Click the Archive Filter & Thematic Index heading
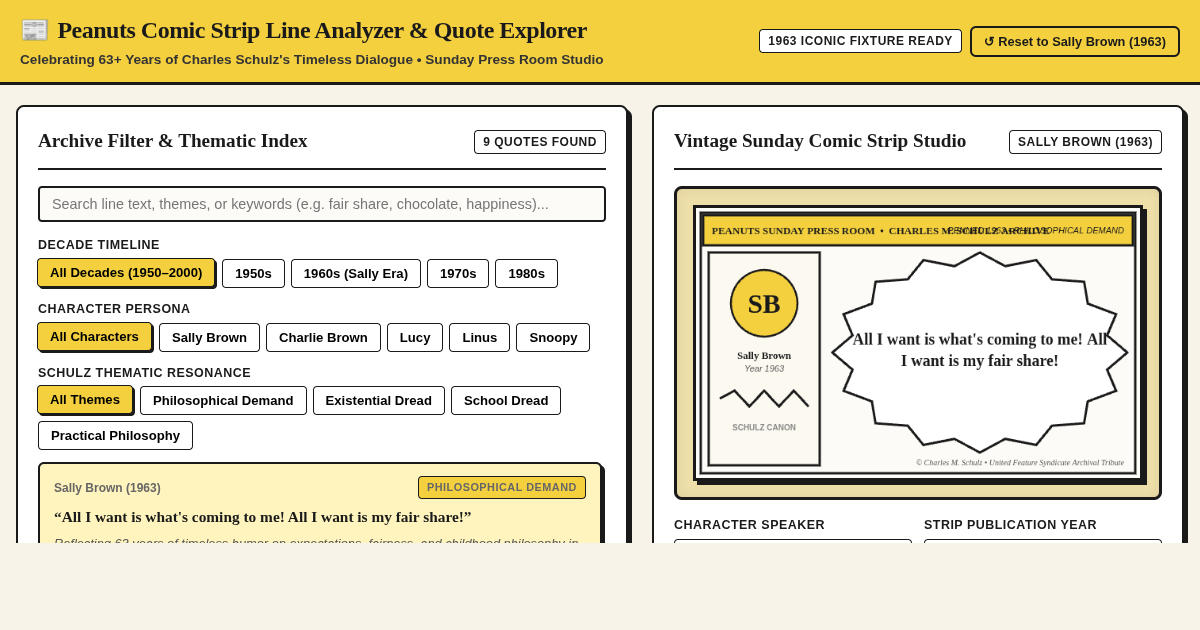1200x630 pixels. (x=173, y=141)
